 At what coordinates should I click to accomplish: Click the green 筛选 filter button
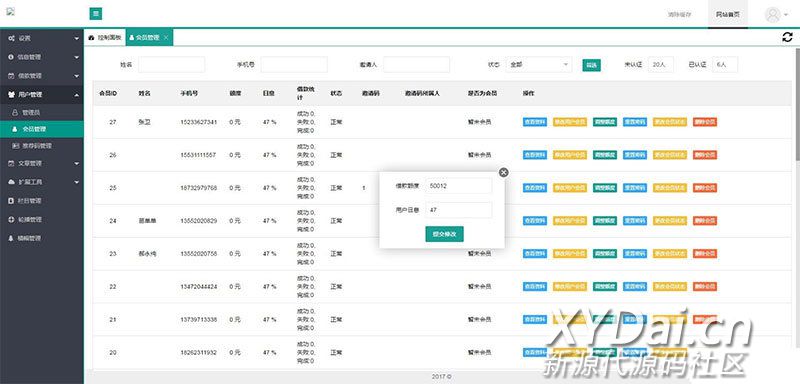click(x=591, y=65)
